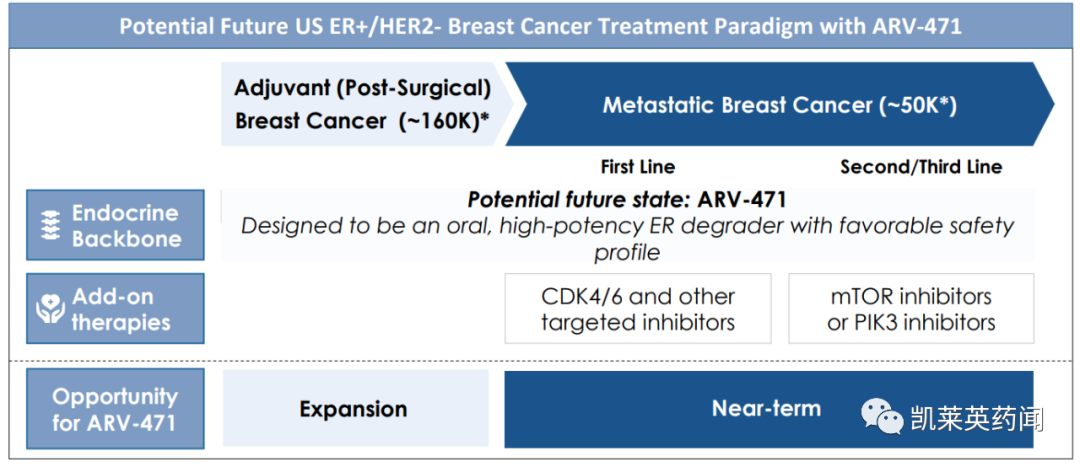Screen dimensions: 1080x467
Task: Click the Chinese watermark text 凯莱英药闻
Action: 977,418
